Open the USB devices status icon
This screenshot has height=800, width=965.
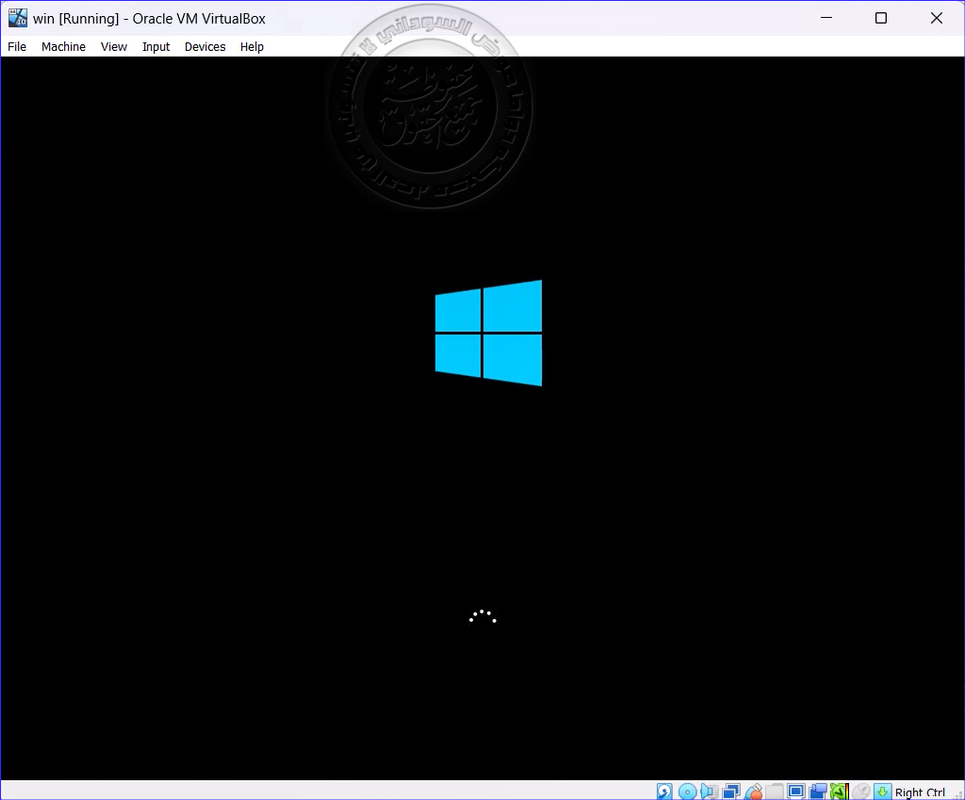click(x=753, y=792)
